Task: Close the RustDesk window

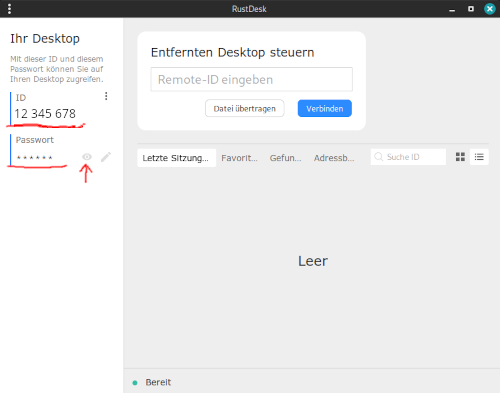Action: click(x=490, y=9)
